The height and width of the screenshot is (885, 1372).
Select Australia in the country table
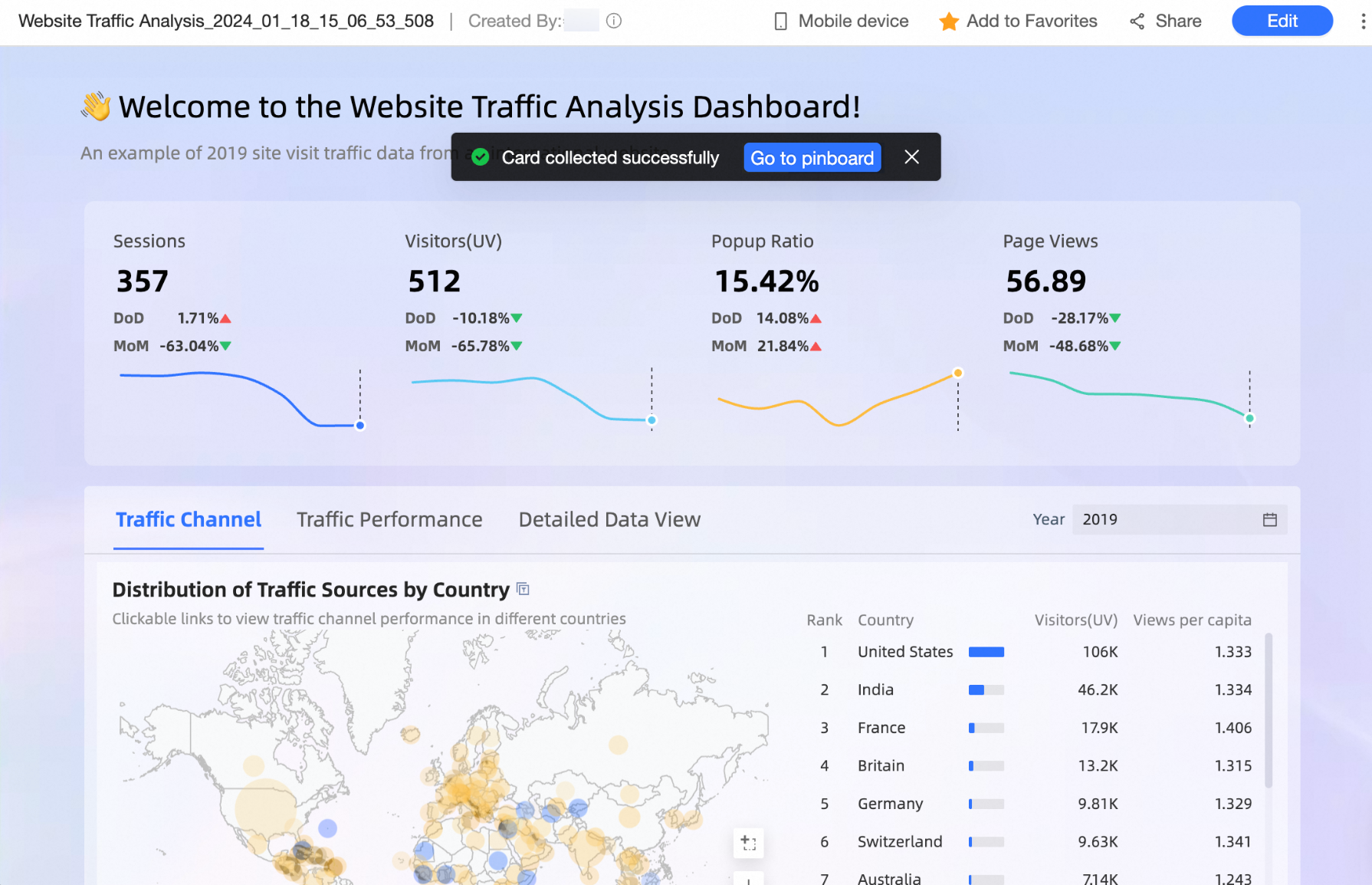889,878
